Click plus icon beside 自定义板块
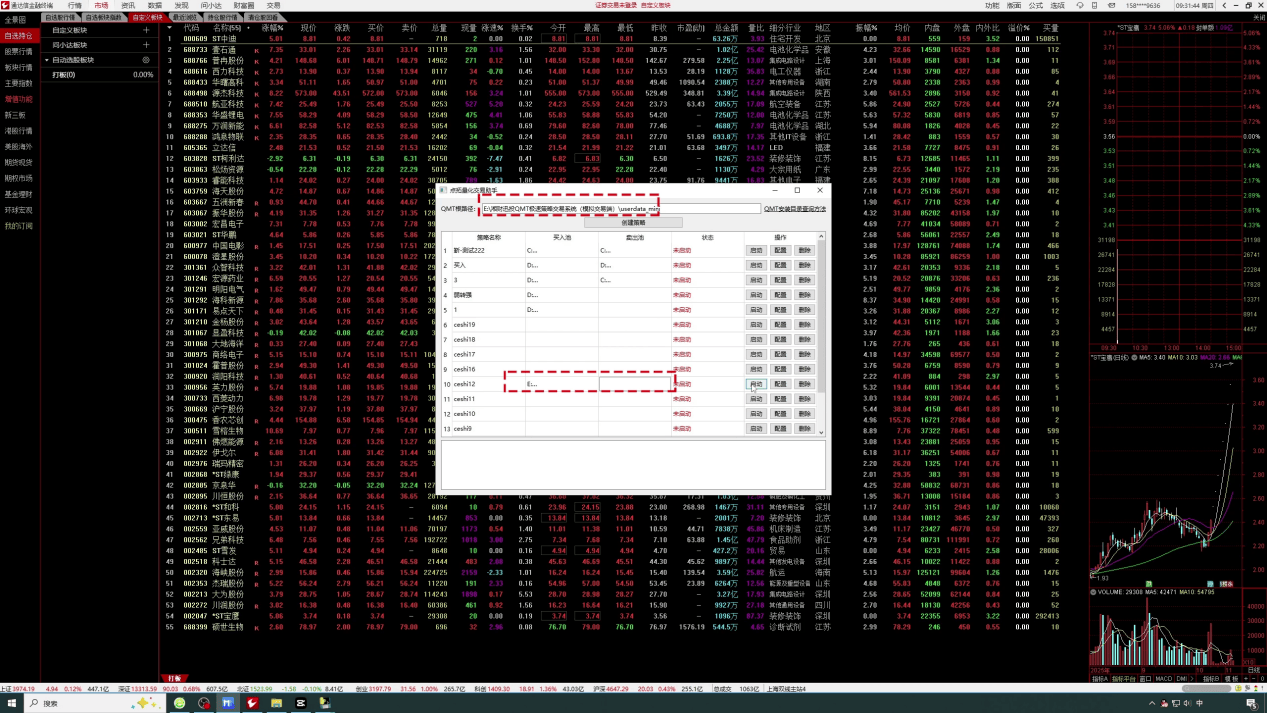The width and height of the screenshot is (1267, 713). 146,31
